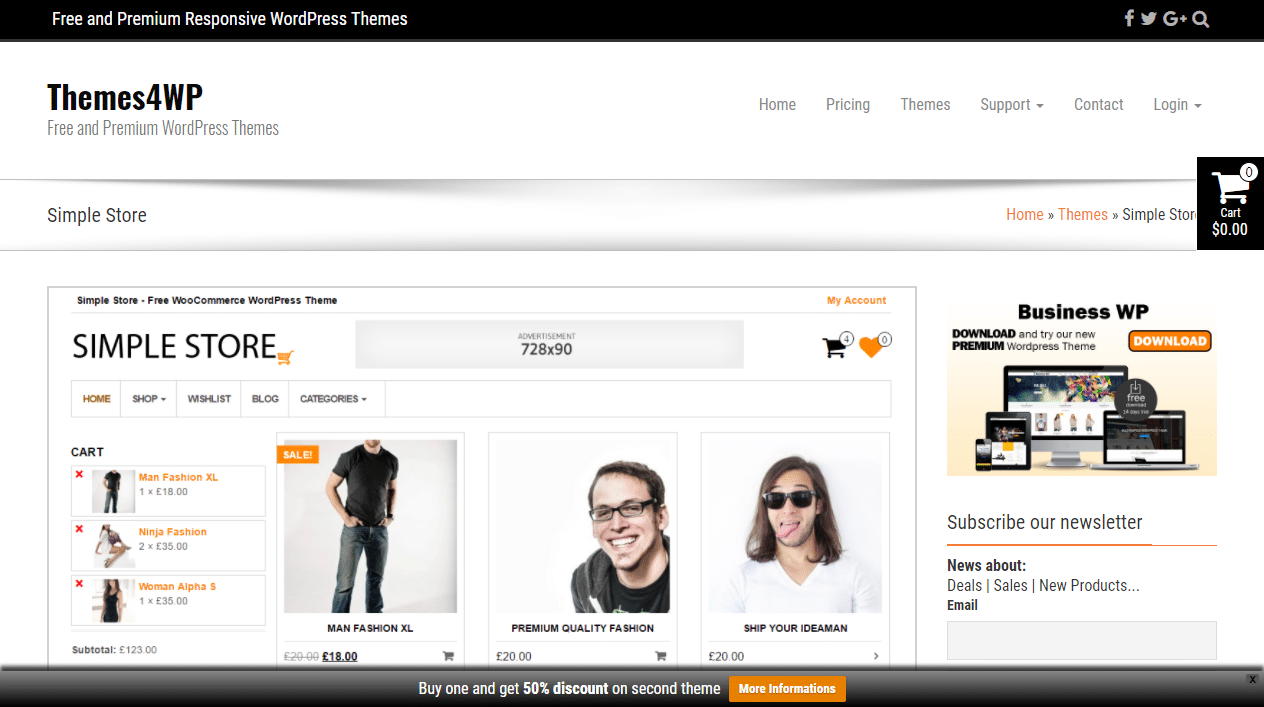Click the More Informations button
Screen dimensions: 1264x707
point(787,688)
